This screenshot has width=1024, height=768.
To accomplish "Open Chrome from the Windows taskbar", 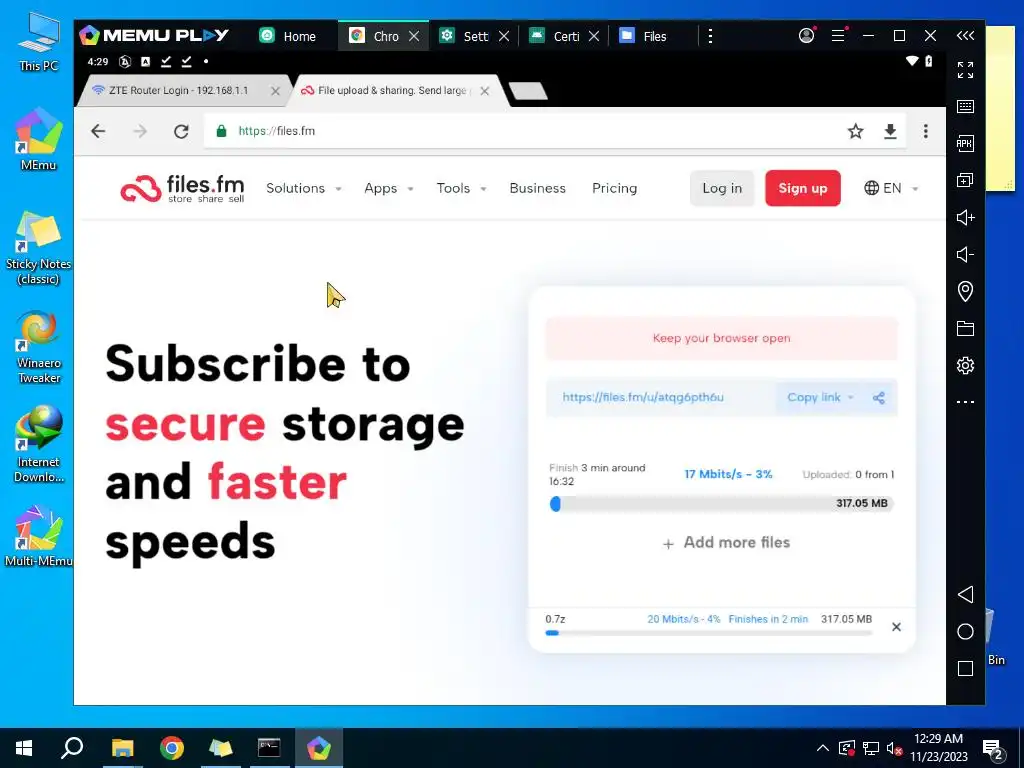I will click(x=172, y=748).
